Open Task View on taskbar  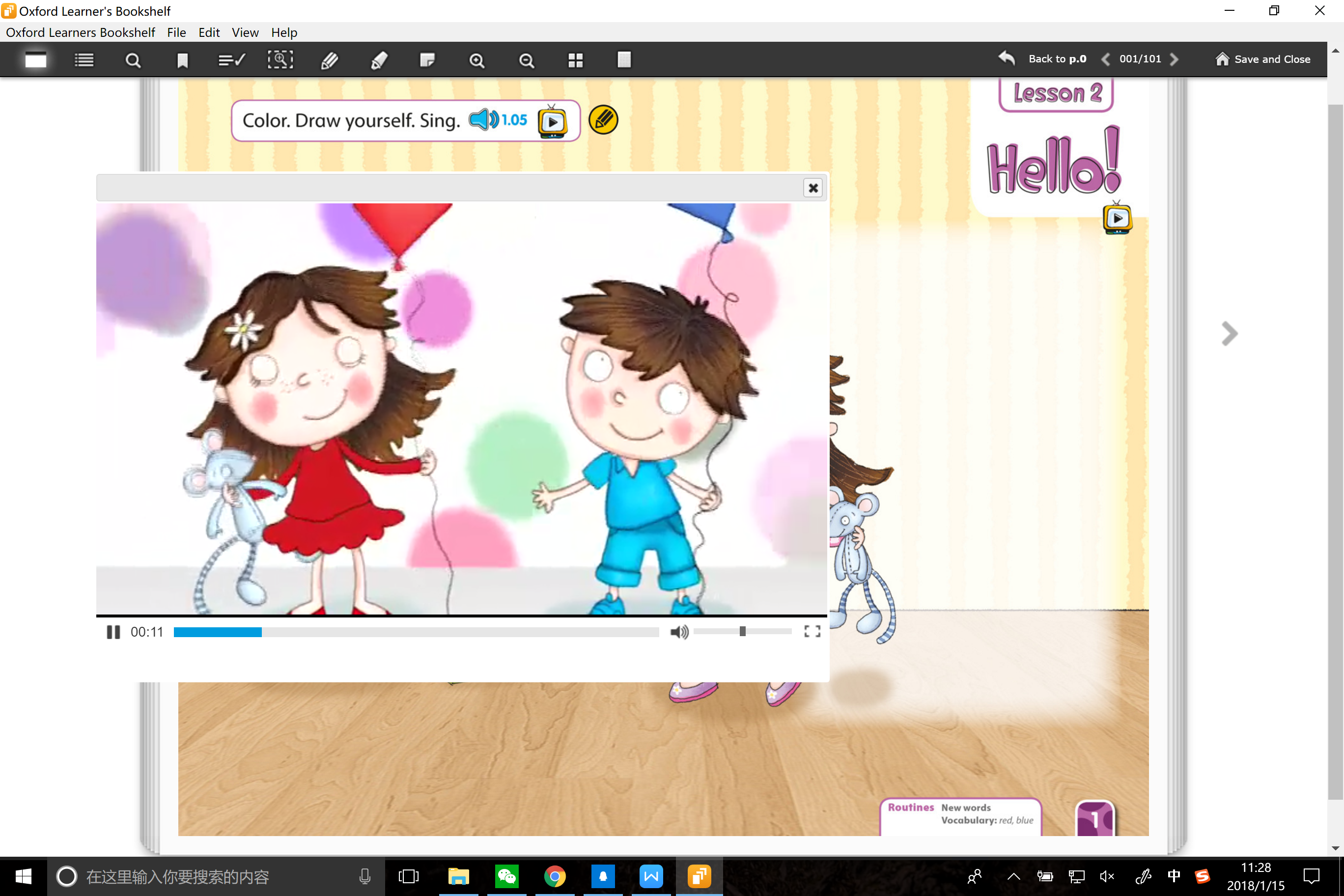point(409,876)
